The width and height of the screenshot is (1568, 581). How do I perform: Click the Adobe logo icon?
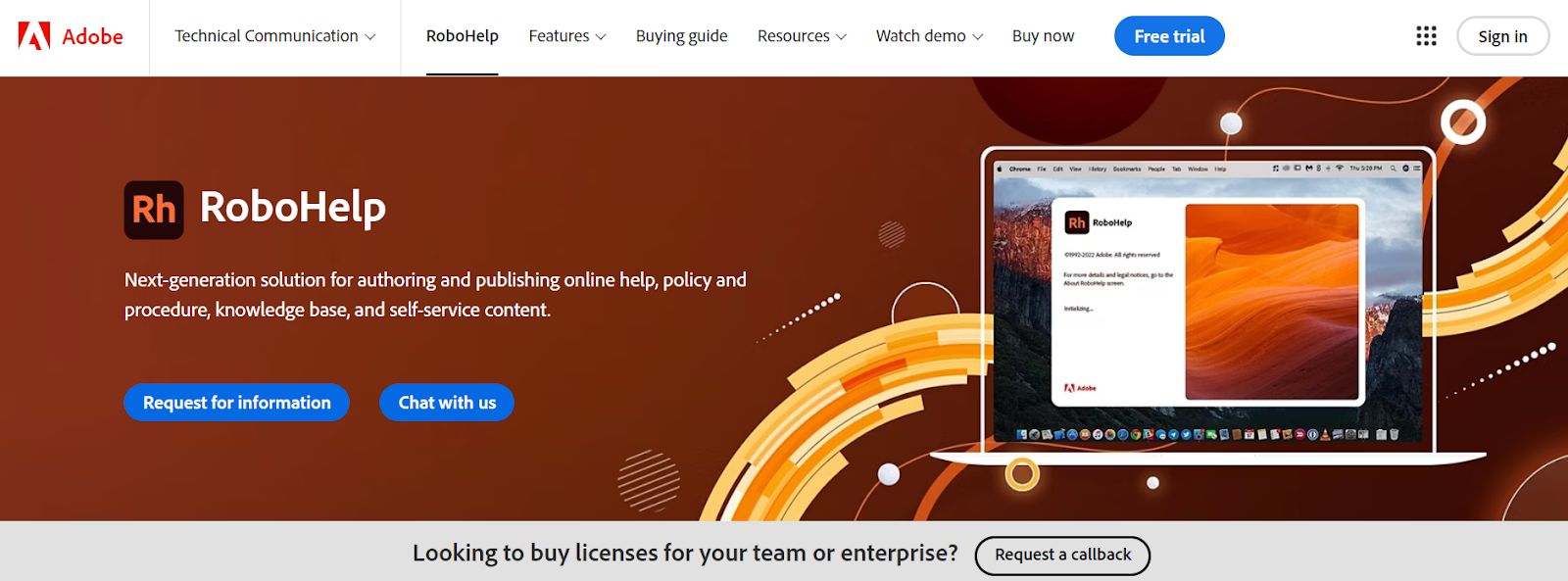pyautogui.click(x=34, y=36)
